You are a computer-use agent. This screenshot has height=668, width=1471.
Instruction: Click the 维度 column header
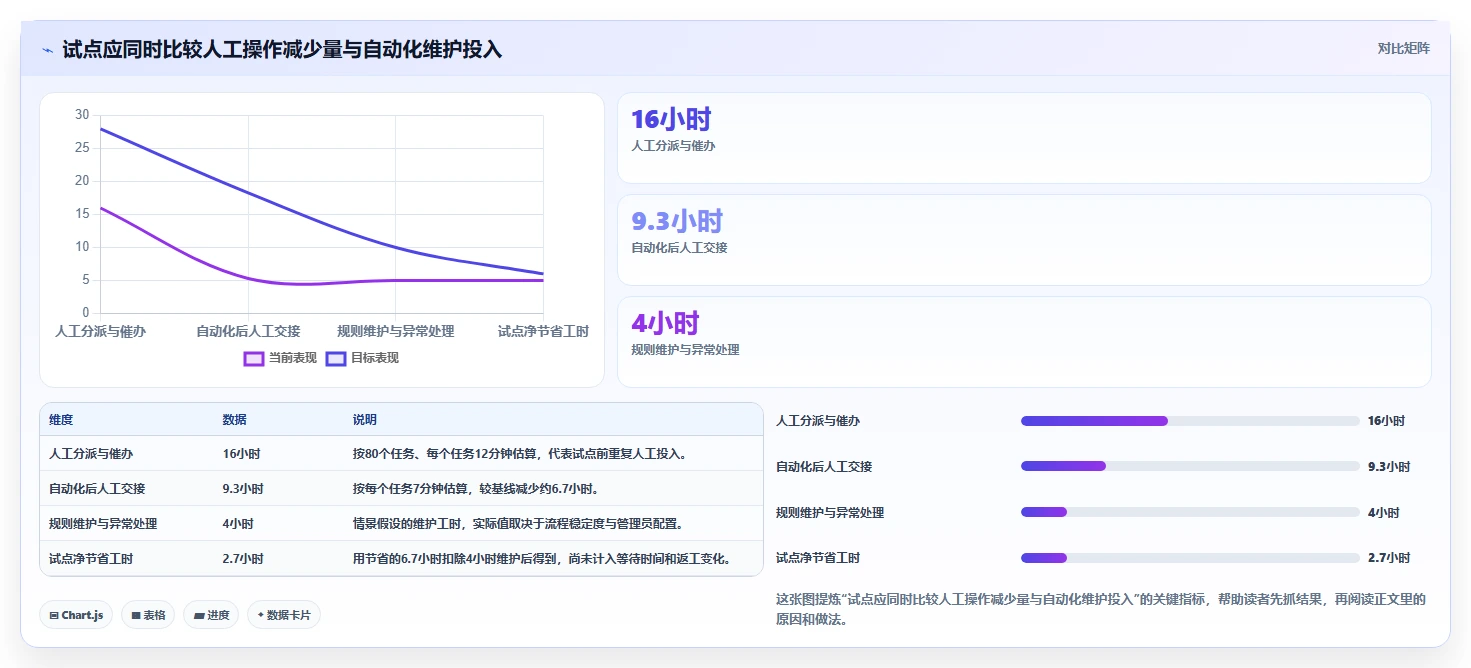[61, 420]
